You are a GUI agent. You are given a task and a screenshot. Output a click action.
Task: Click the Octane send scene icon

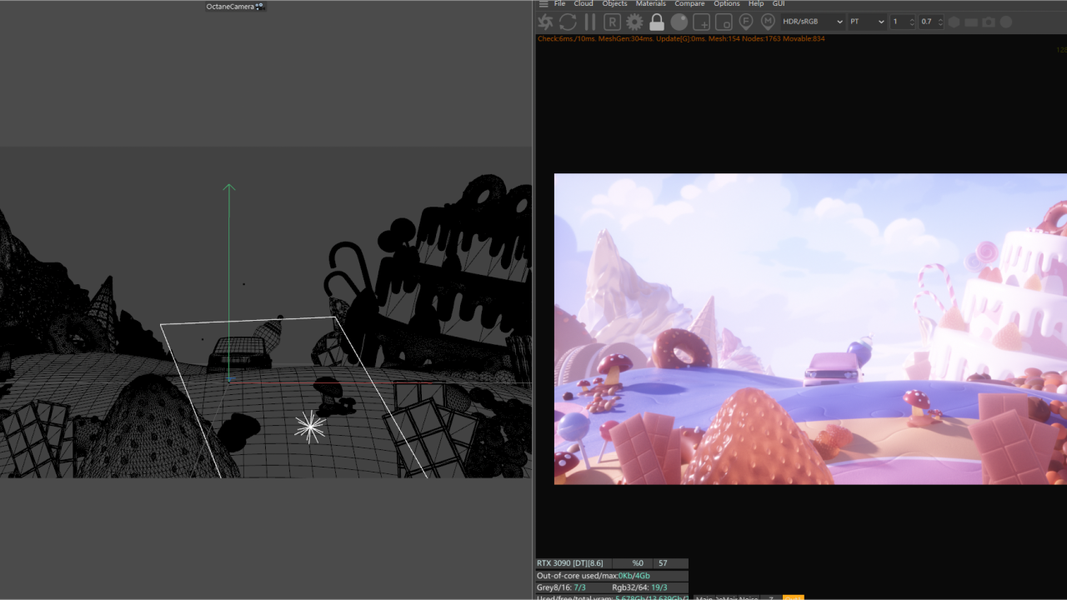tap(546, 22)
